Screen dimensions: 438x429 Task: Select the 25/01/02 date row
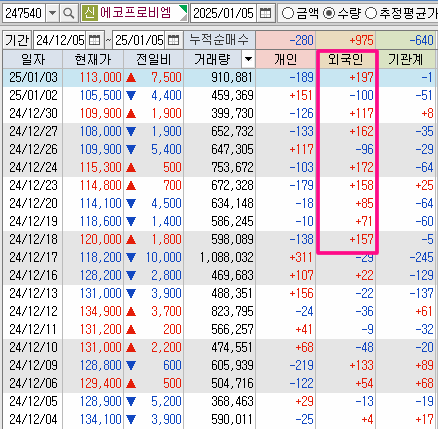33,95
